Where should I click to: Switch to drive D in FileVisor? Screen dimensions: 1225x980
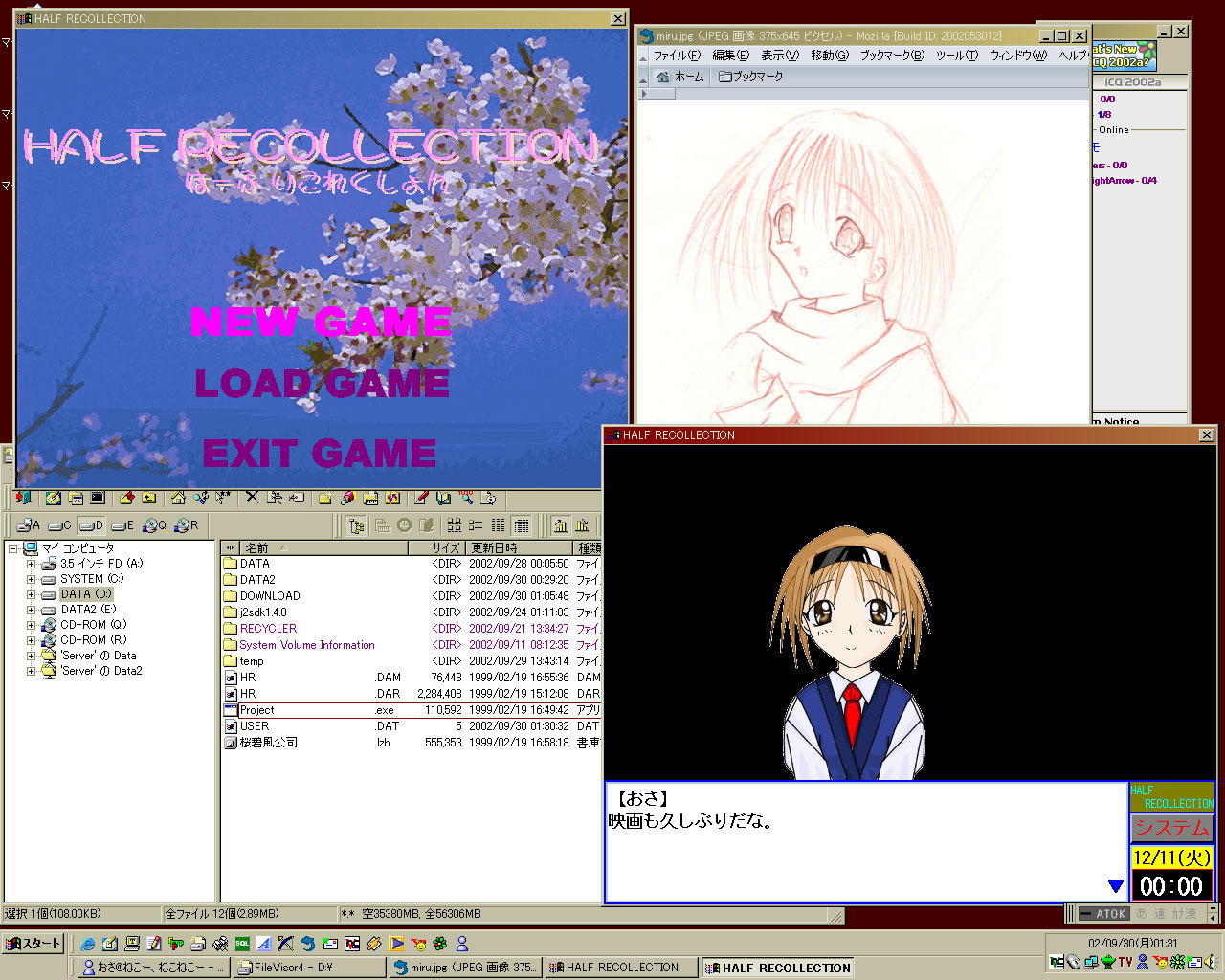pyautogui.click(x=91, y=525)
